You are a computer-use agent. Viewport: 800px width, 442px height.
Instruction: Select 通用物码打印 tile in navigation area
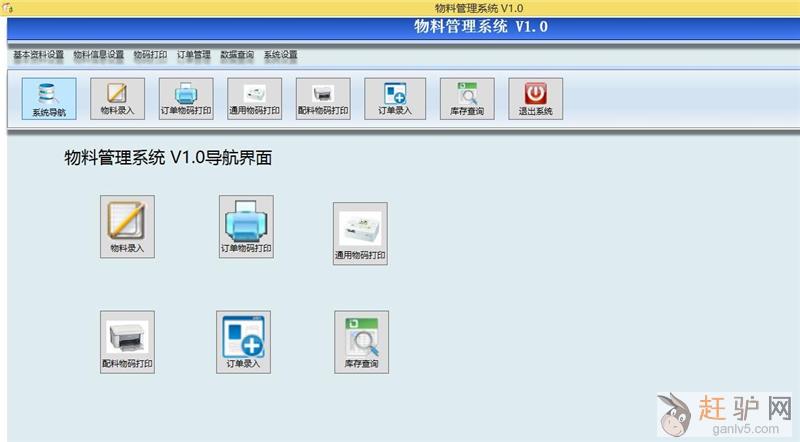pyautogui.click(x=360, y=234)
